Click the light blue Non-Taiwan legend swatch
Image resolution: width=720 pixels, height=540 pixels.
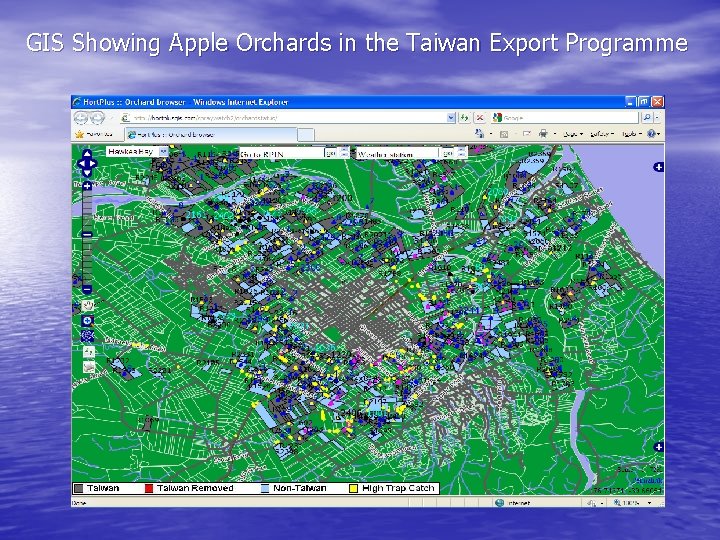tap(265, 489)
